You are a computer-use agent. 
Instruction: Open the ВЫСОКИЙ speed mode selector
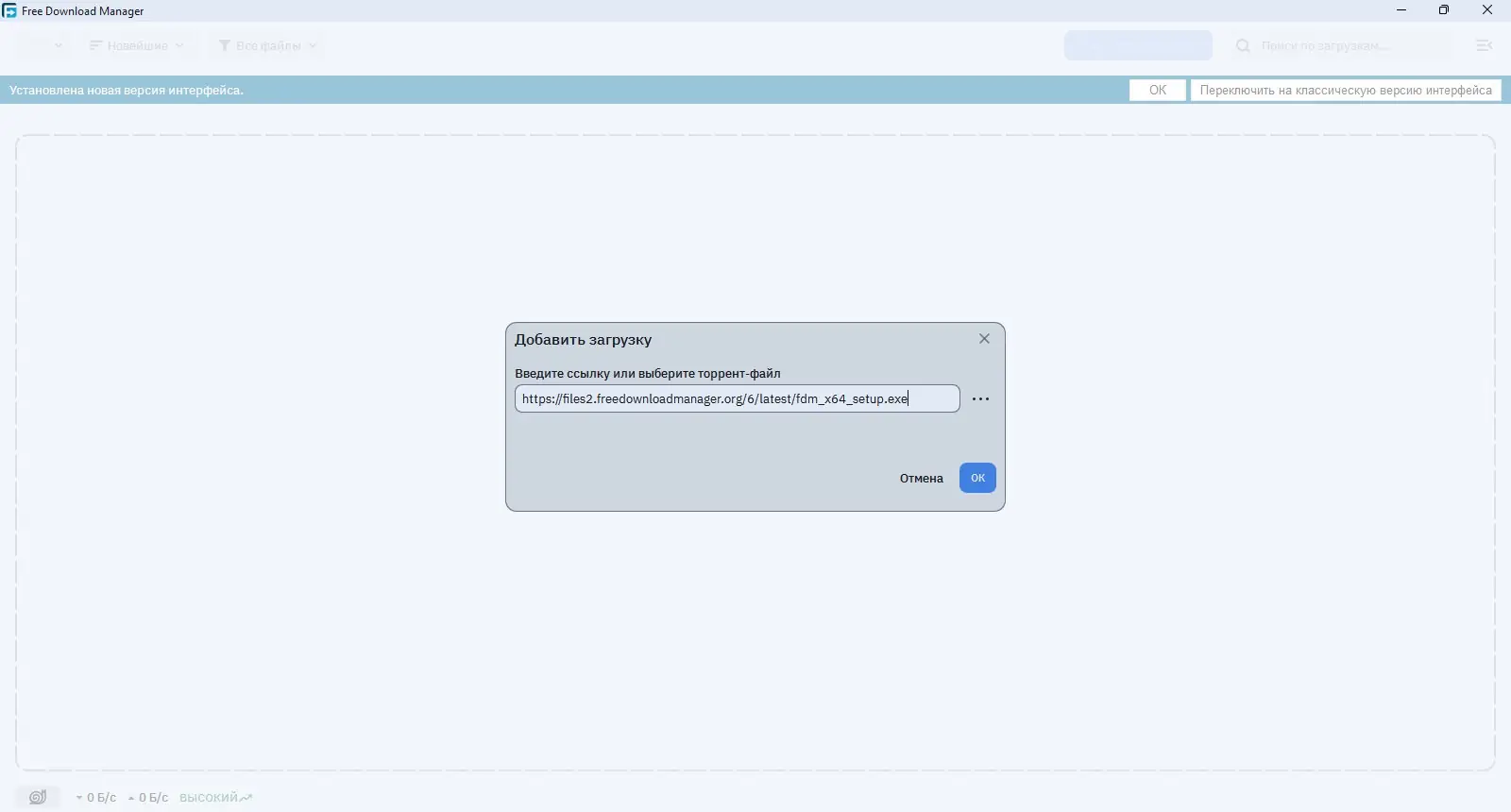coord(216,798)
